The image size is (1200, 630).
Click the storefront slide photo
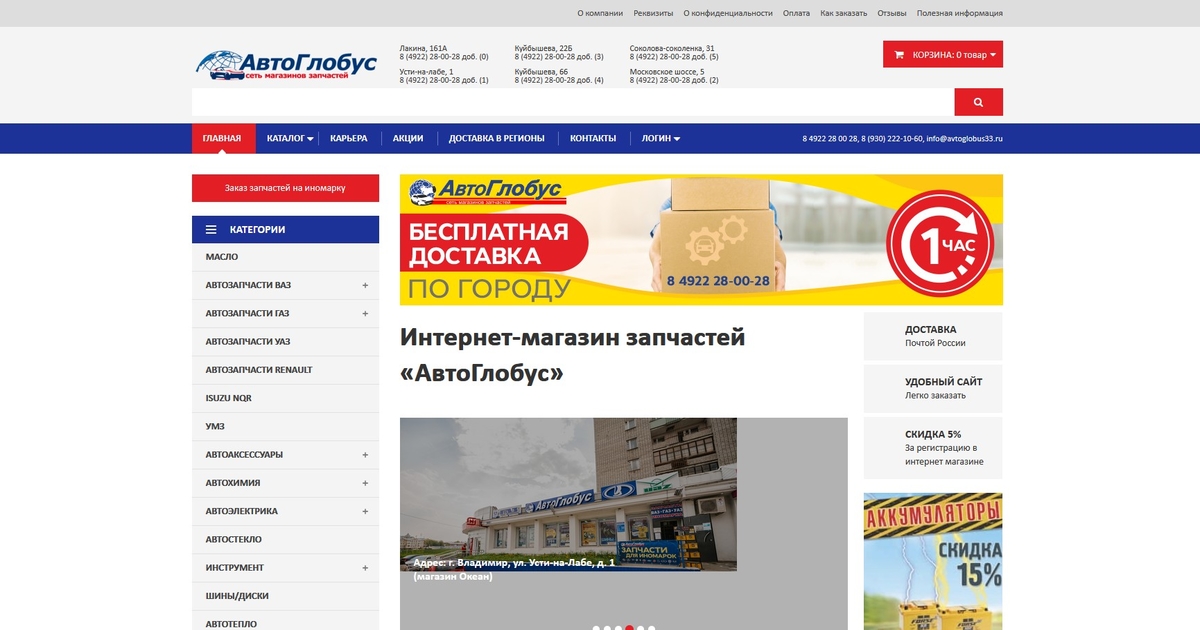pyautogui.click(x=568, y=494)
